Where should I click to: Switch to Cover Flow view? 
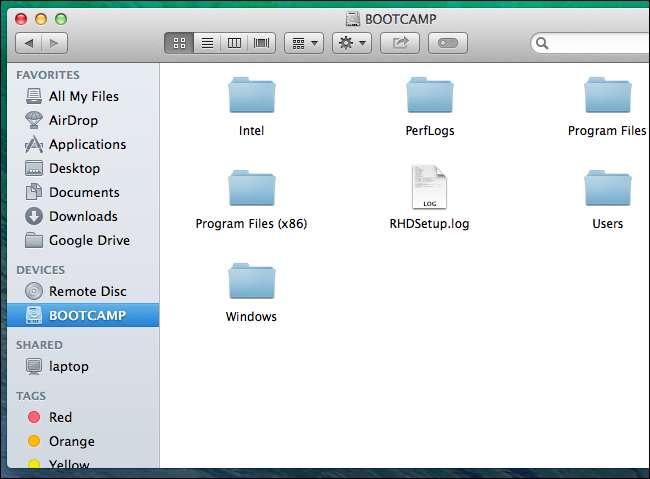tap(262, 43)
